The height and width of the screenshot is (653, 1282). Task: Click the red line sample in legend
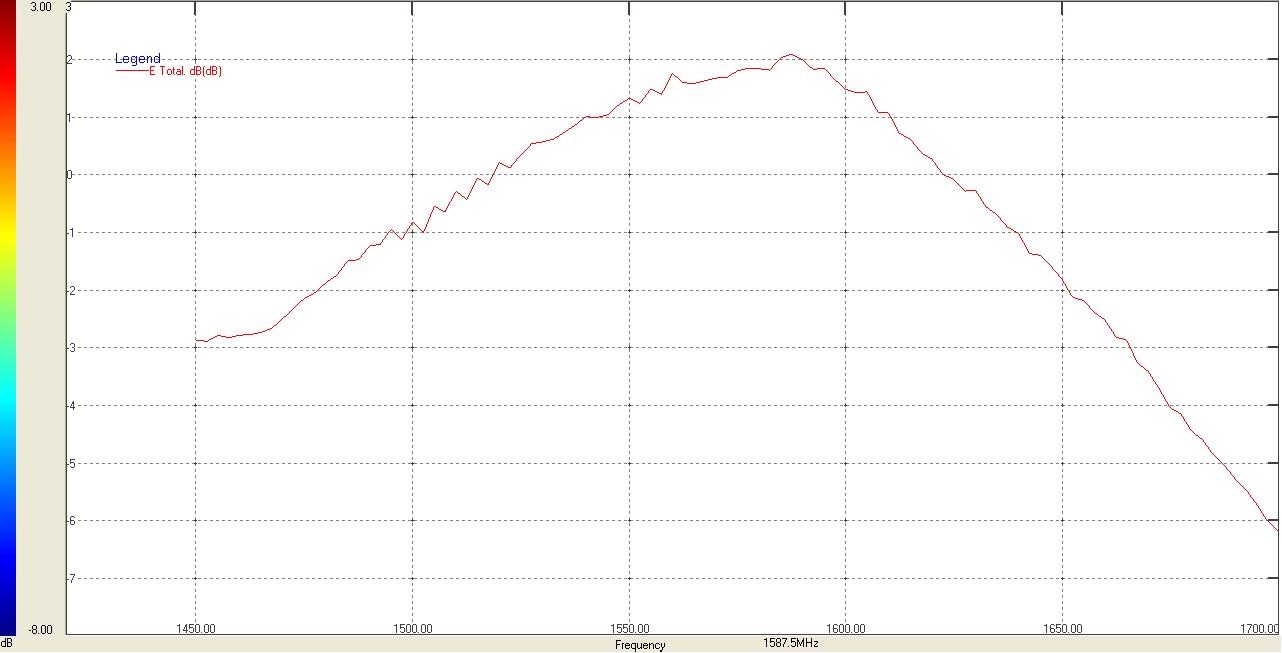pyautogui.click(x=131, y=71)
